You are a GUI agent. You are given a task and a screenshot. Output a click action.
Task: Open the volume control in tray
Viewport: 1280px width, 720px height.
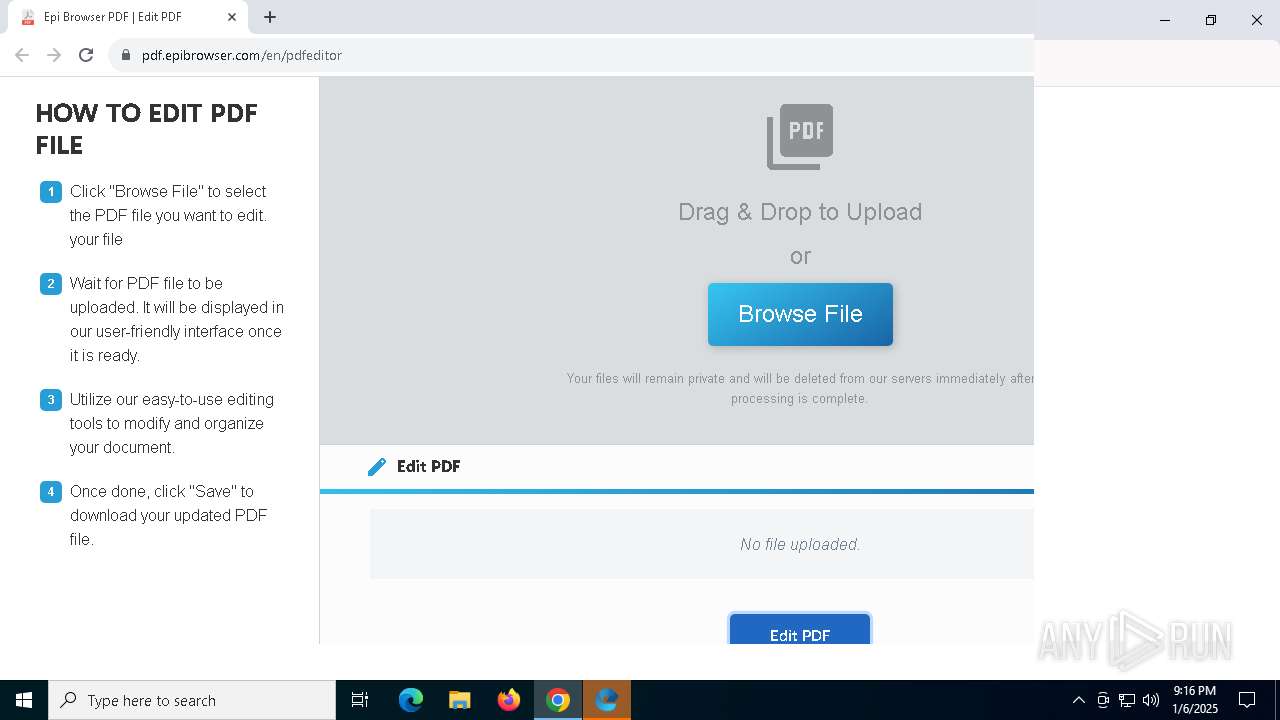click(1151, 700)
